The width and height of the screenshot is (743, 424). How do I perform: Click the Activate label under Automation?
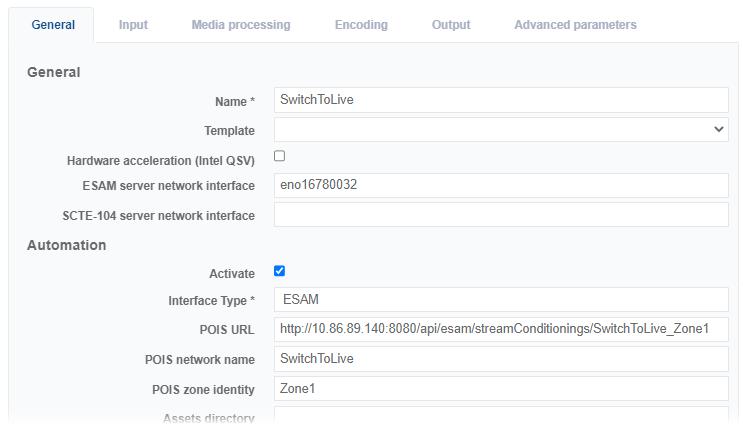click(x=231, y=273)
